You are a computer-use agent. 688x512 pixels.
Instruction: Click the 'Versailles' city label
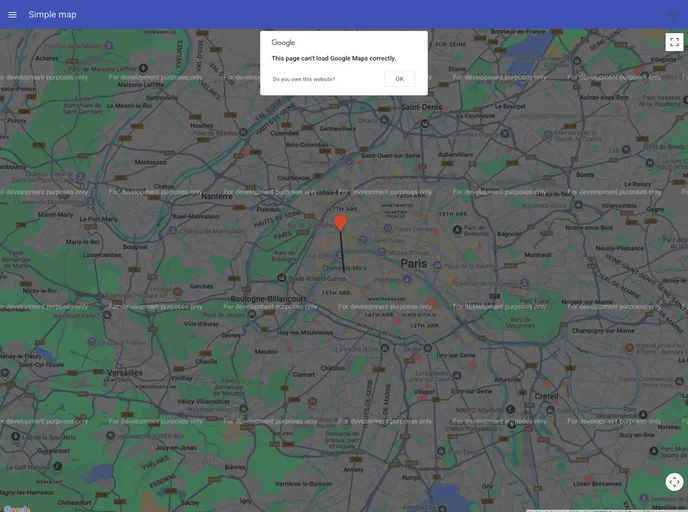(125, 372)
